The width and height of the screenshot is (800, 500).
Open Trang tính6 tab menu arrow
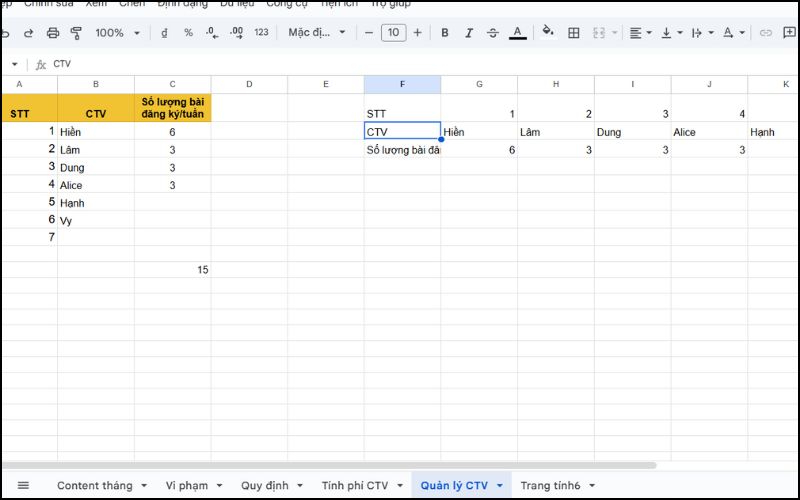592,486
